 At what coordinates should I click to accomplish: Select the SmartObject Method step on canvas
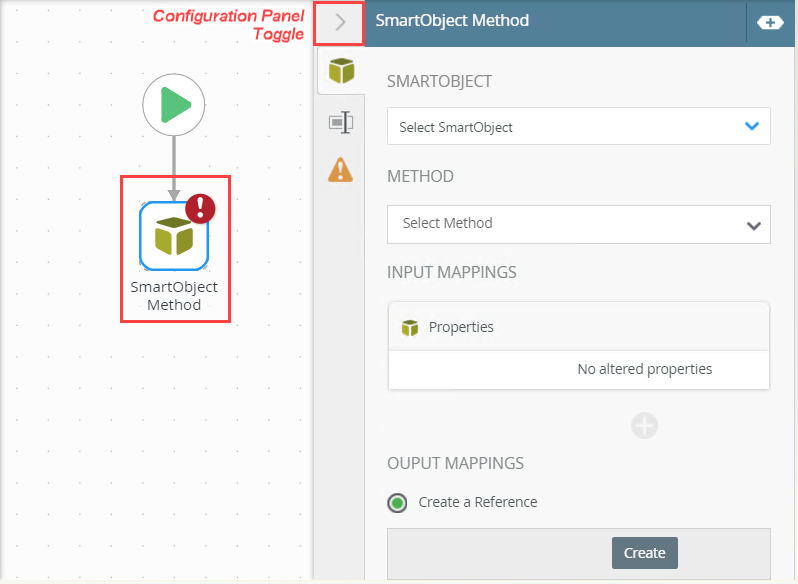(174, 236)
